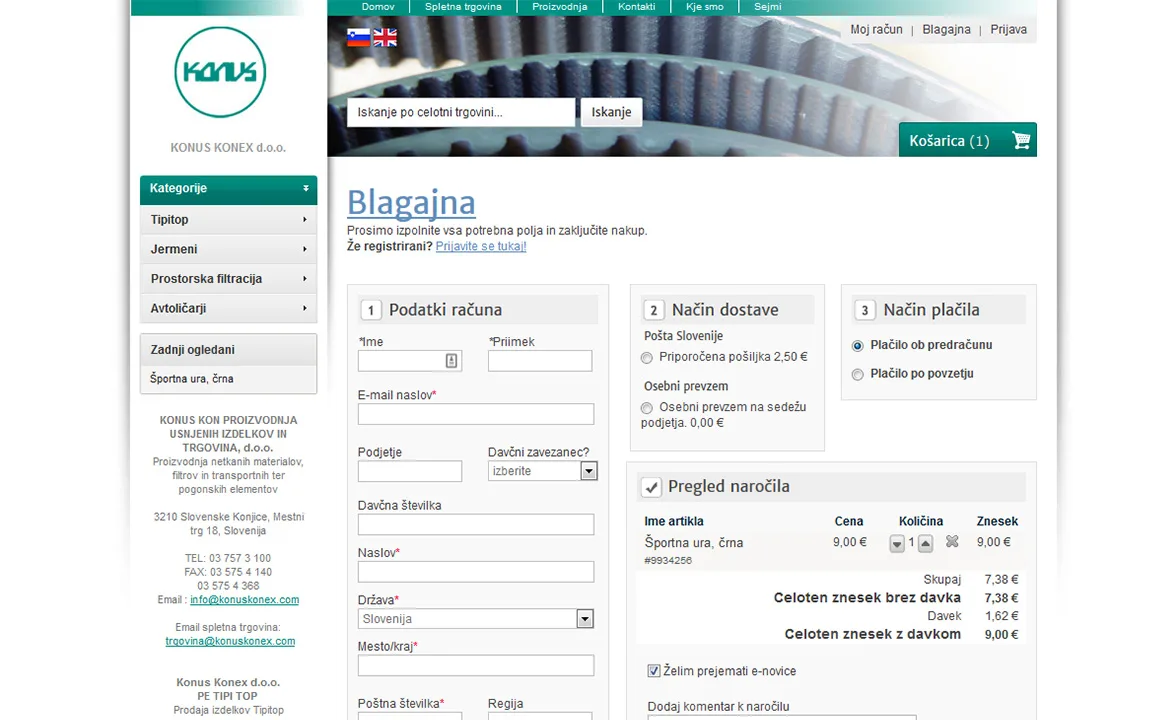Select Priporočena pošiljka 2,50 € delivery
Viewport: 1170px width, 720px height.
pyautogui.click(x=647, y=358)
